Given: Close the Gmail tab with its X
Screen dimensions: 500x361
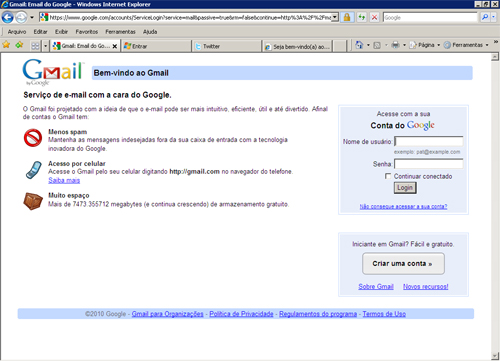Looking at the screenshot, I should 115,46.
